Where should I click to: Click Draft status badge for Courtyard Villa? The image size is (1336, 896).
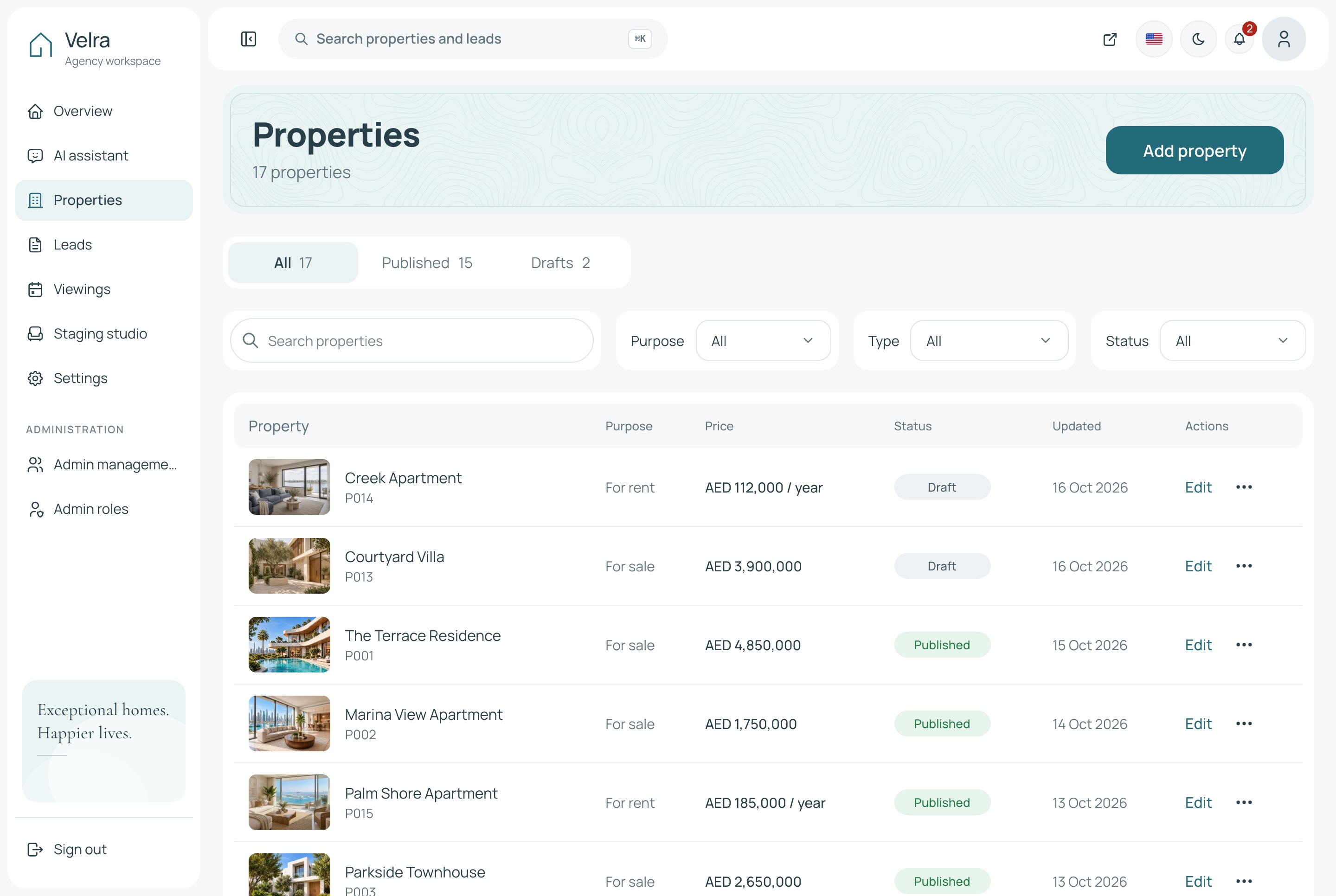[942, 566]
